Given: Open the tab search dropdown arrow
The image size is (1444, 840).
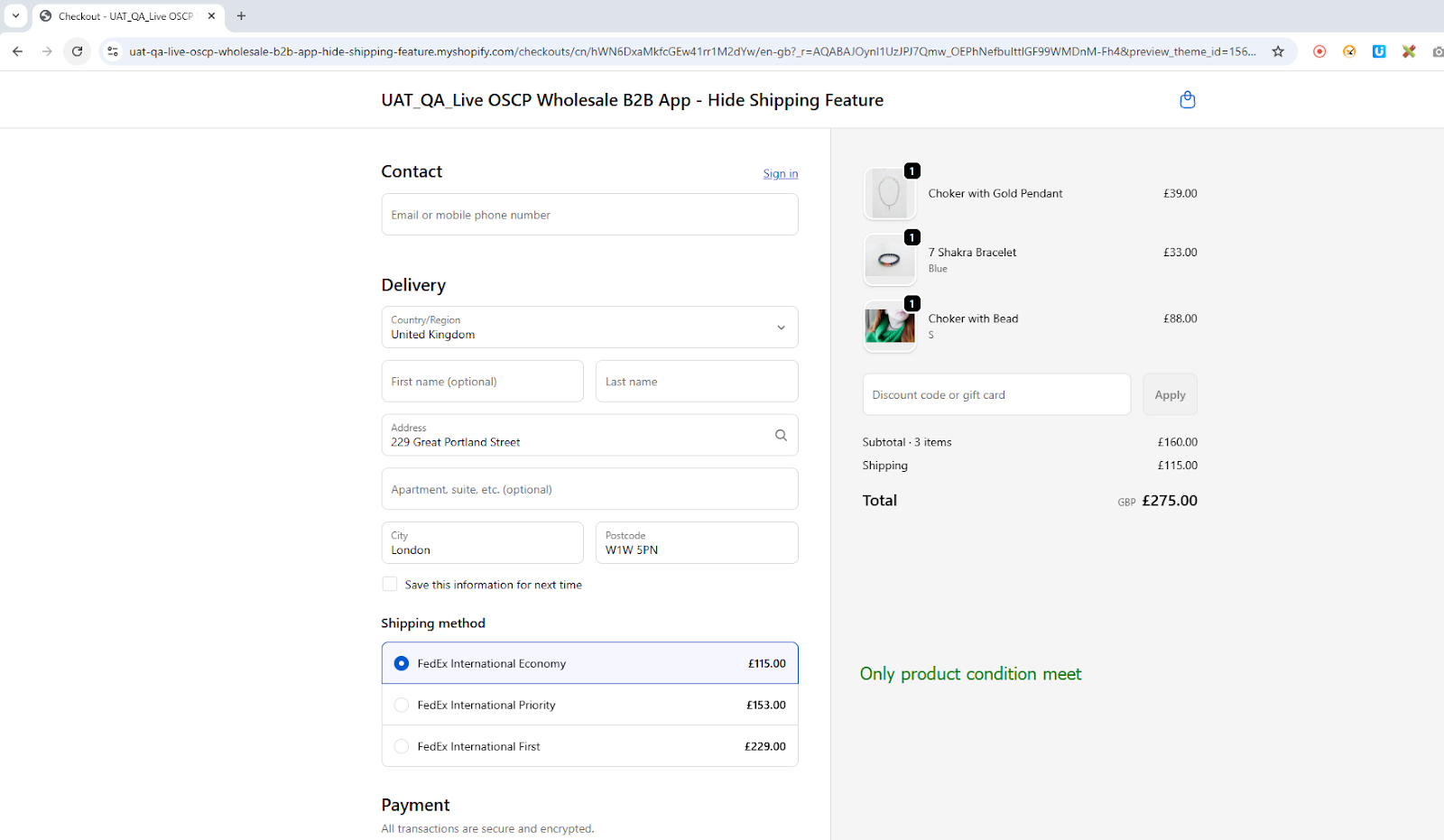Looking at the screenshot, I should click(x=15, y=16).
